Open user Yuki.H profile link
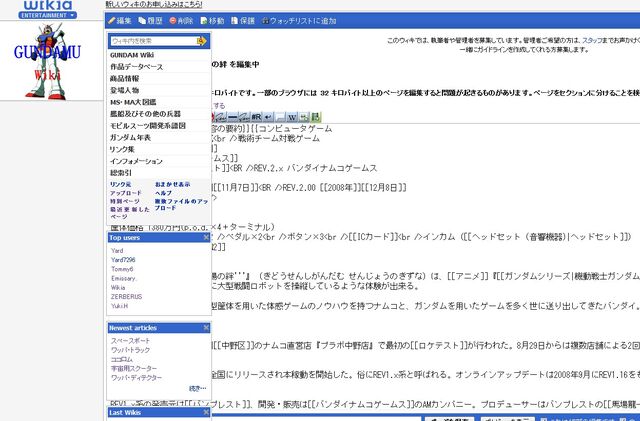Image resolution: width=640 pixels, height=421 pixels. (119, 306)
